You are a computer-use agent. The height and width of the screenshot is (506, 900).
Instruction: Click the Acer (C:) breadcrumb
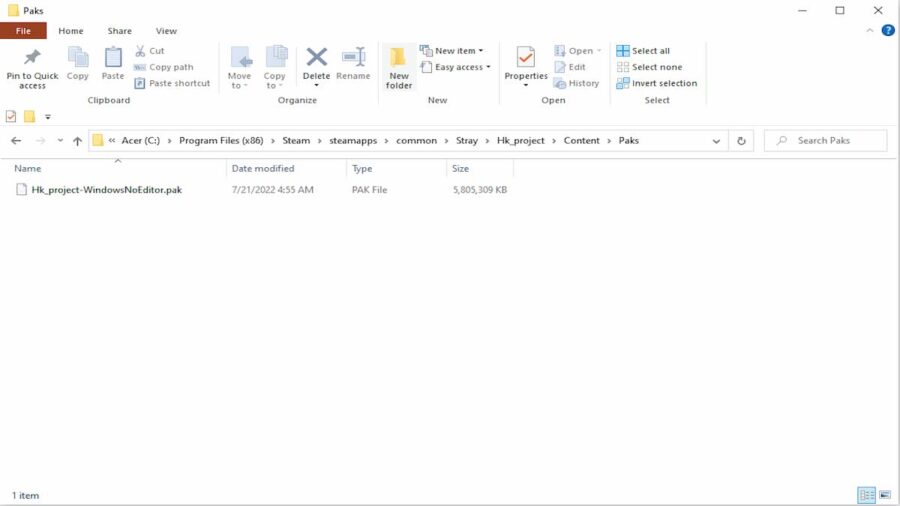(141, 141)
